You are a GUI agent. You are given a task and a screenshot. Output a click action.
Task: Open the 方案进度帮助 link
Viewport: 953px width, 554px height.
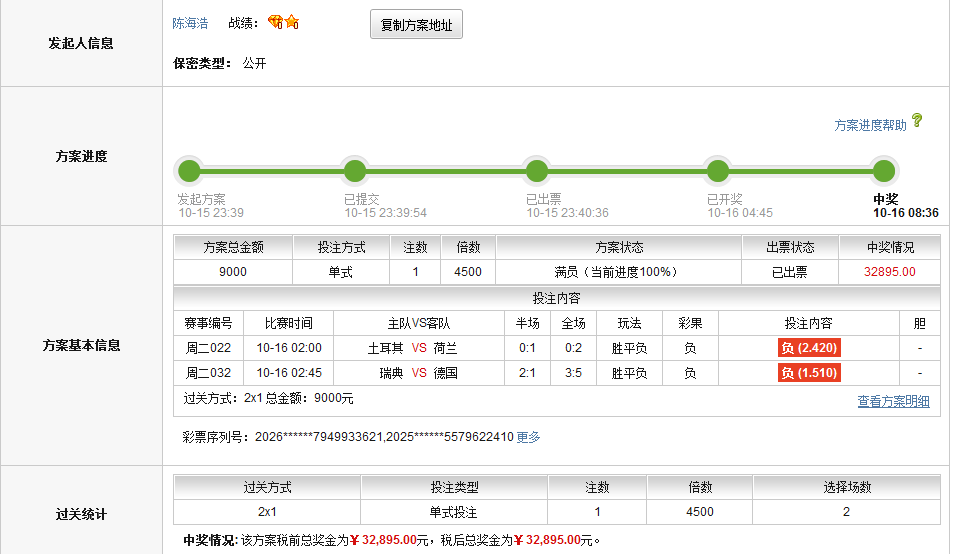click(870, 125)
